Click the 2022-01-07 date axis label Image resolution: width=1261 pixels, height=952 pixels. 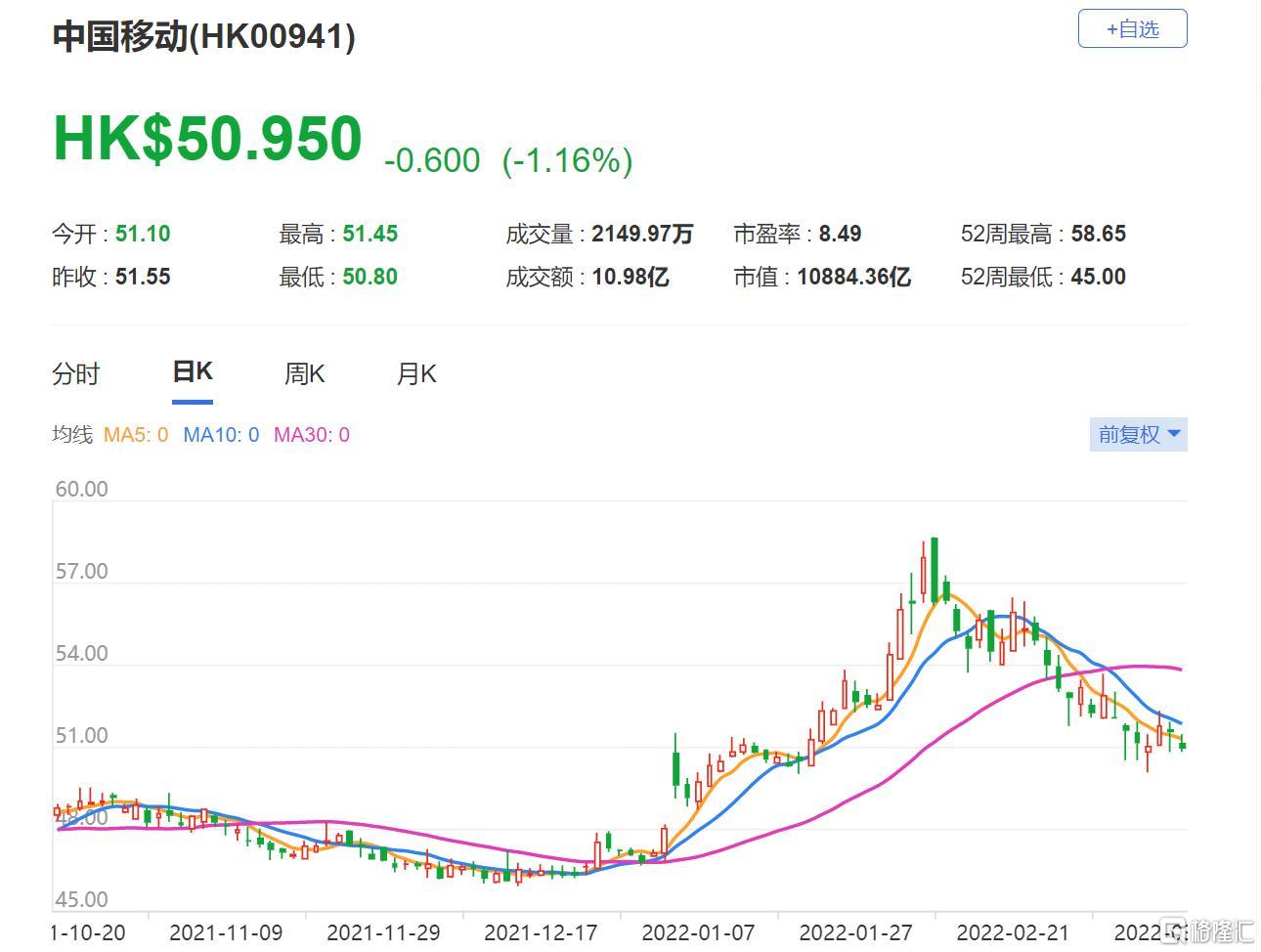pos(698,932)
